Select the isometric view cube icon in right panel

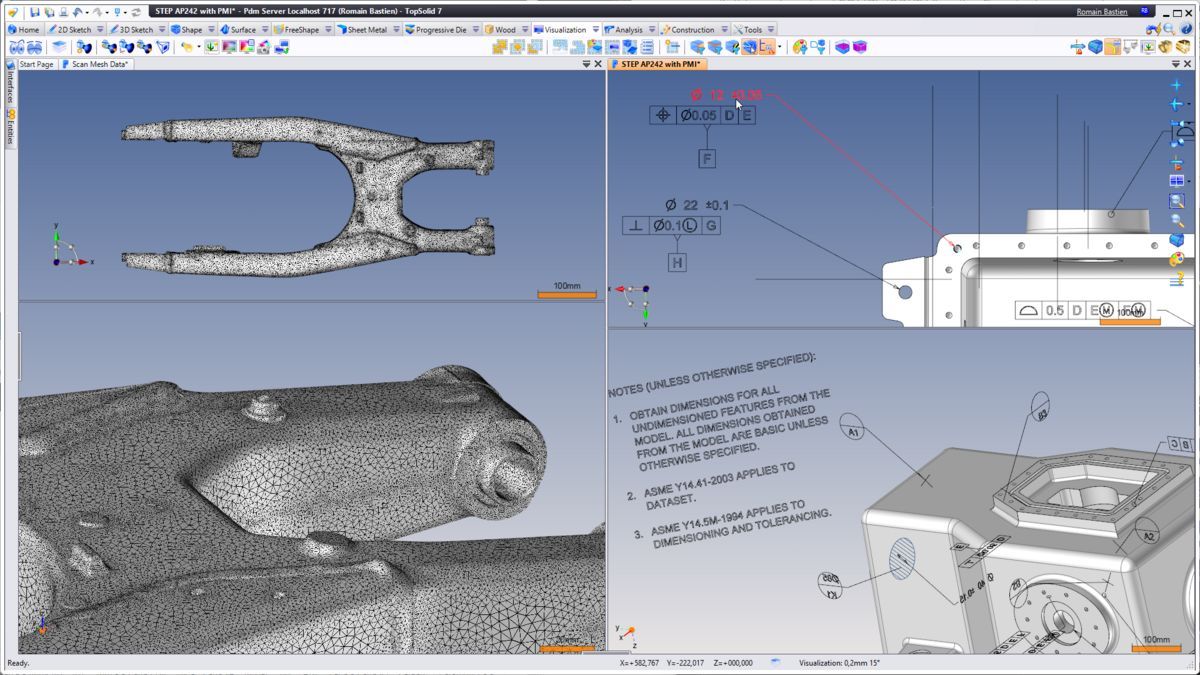[x=1175, y=239]
